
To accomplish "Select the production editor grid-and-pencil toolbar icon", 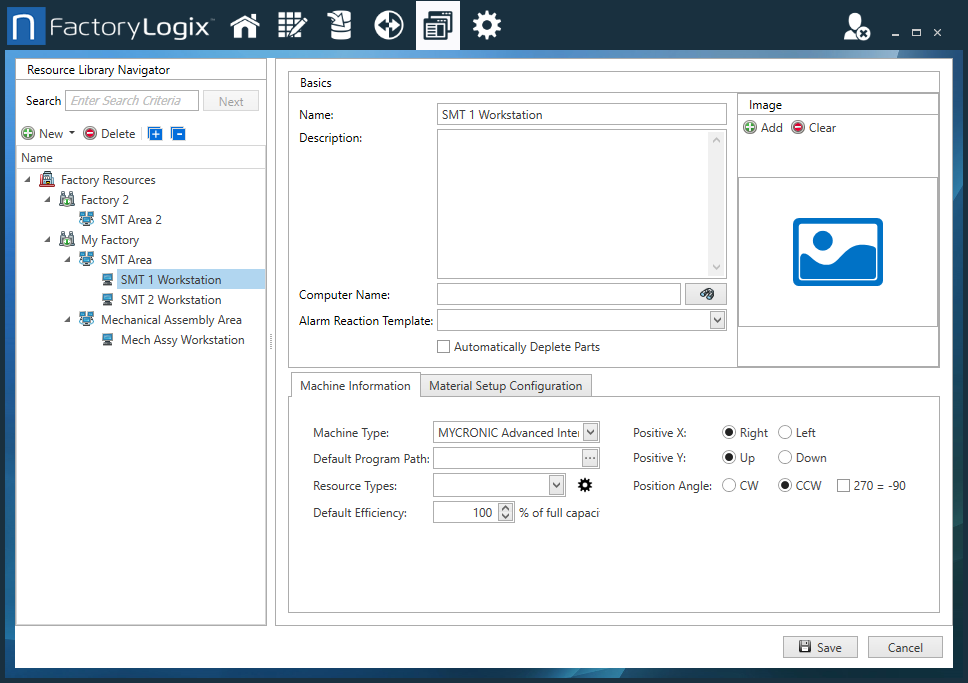I will (292, 25).
